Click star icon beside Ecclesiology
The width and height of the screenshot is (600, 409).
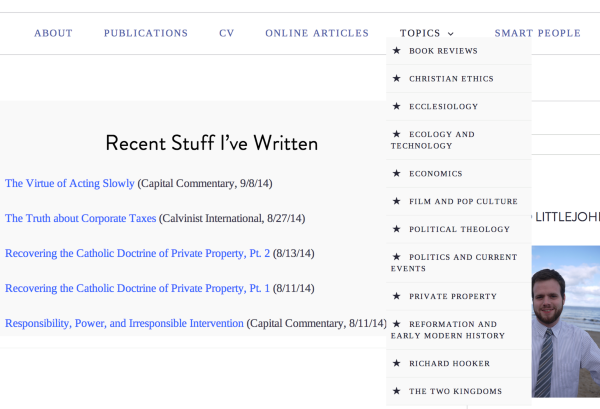[397, 107]
